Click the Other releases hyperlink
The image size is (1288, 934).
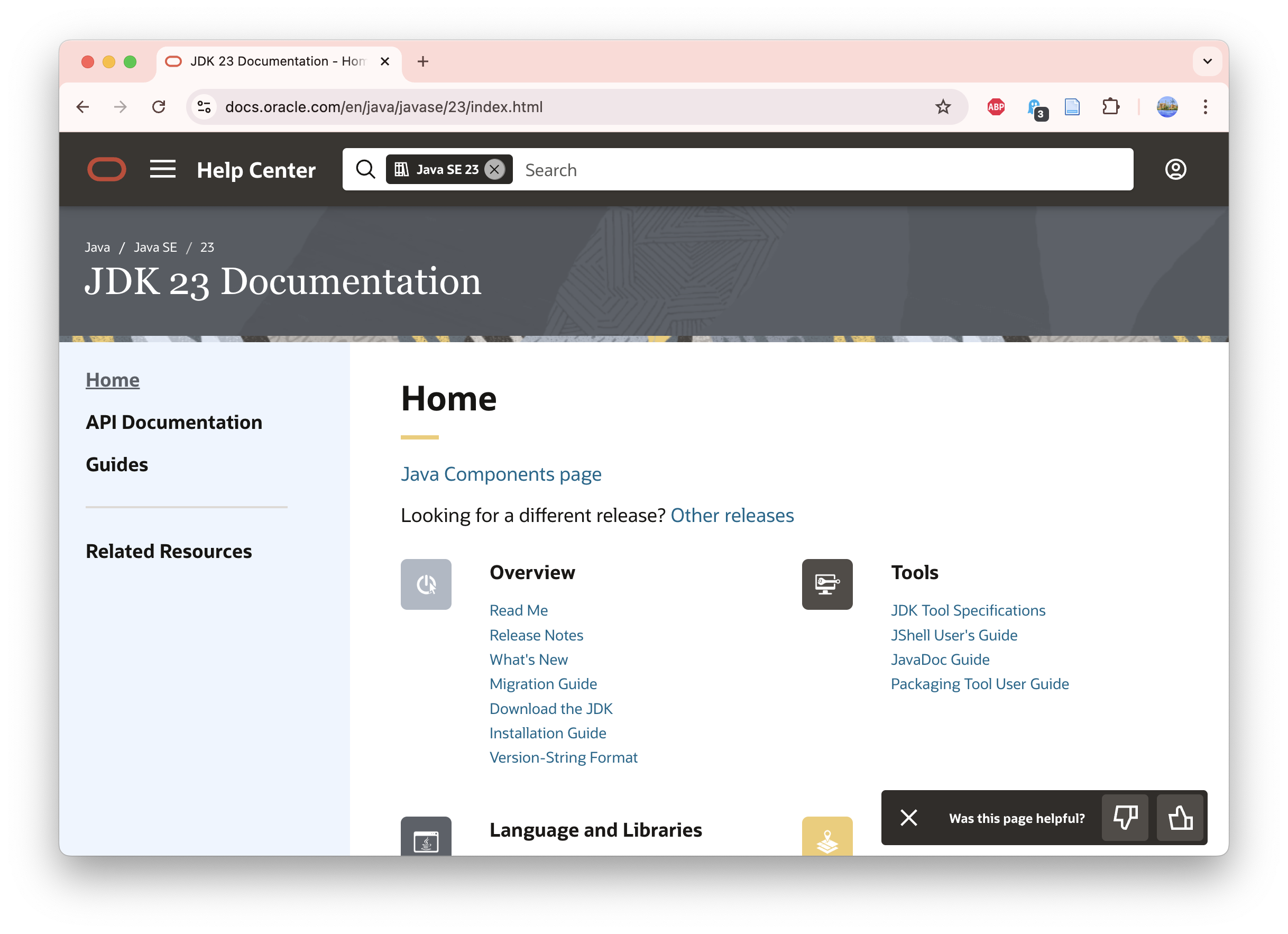point(732,515)
